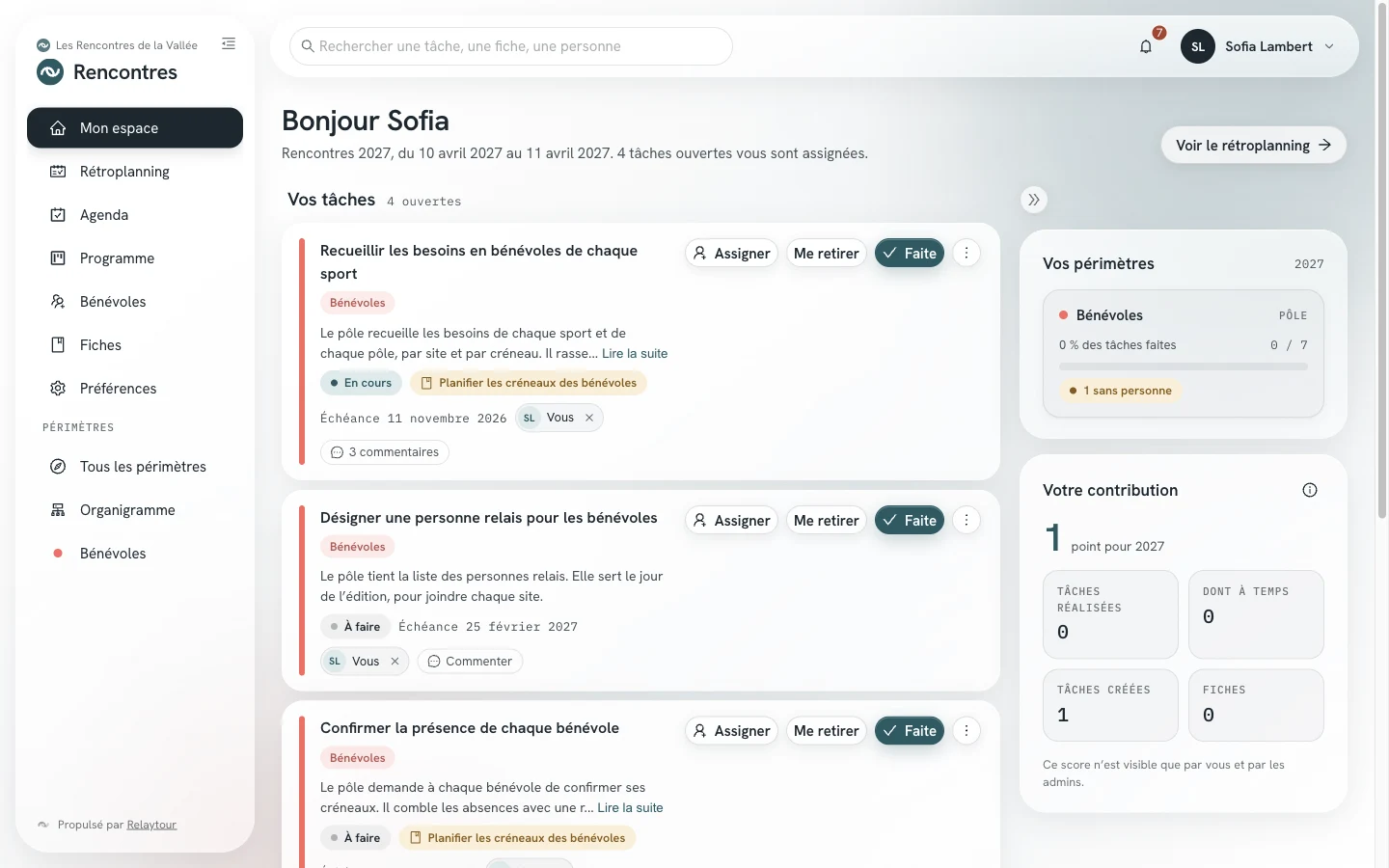Collapse the sidebar menu icon
The width and height of the screenshot is (1389, 868).
coord(229,43)
